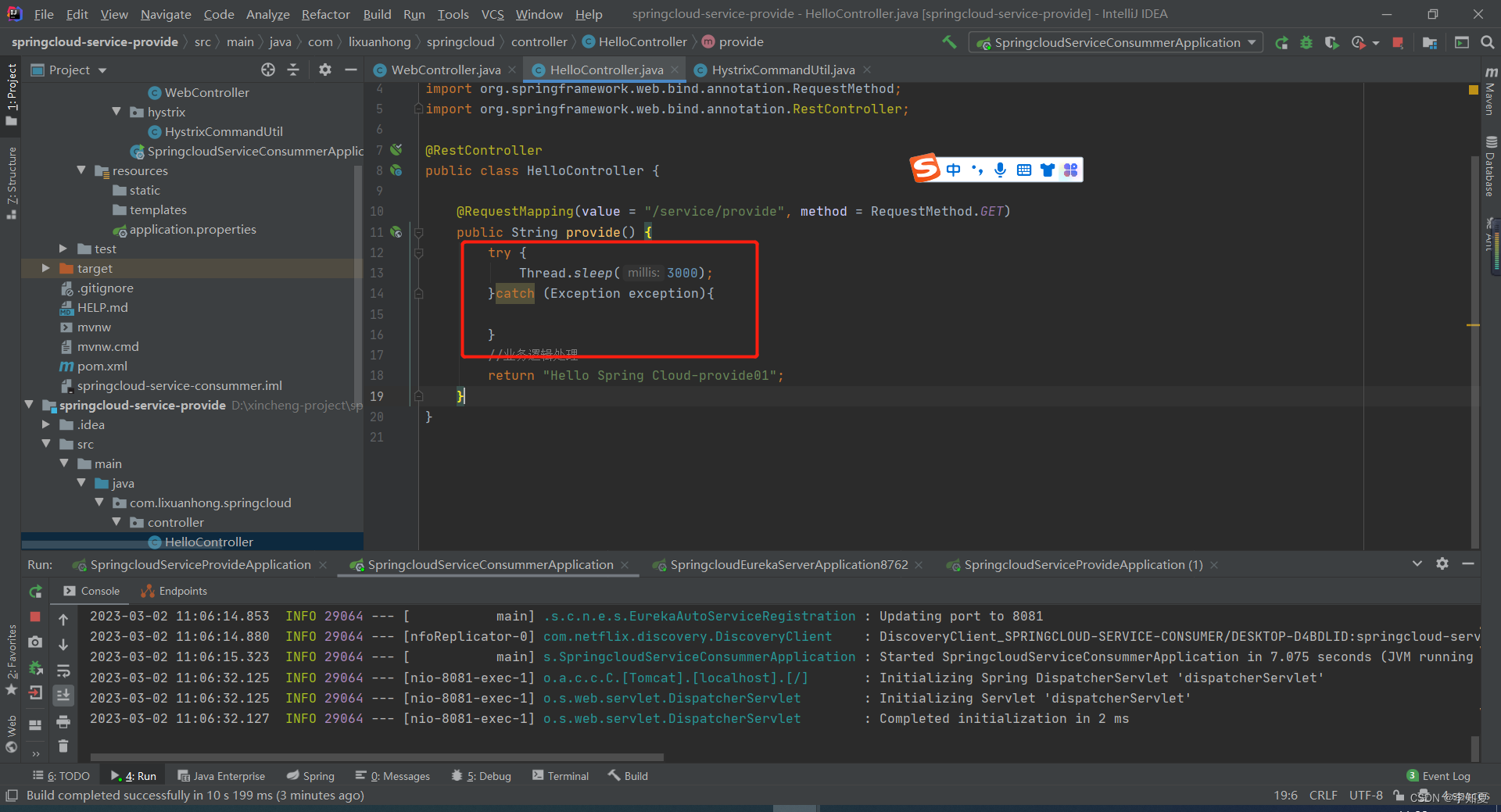Click the print icon in console toolbar

point(63,721)
